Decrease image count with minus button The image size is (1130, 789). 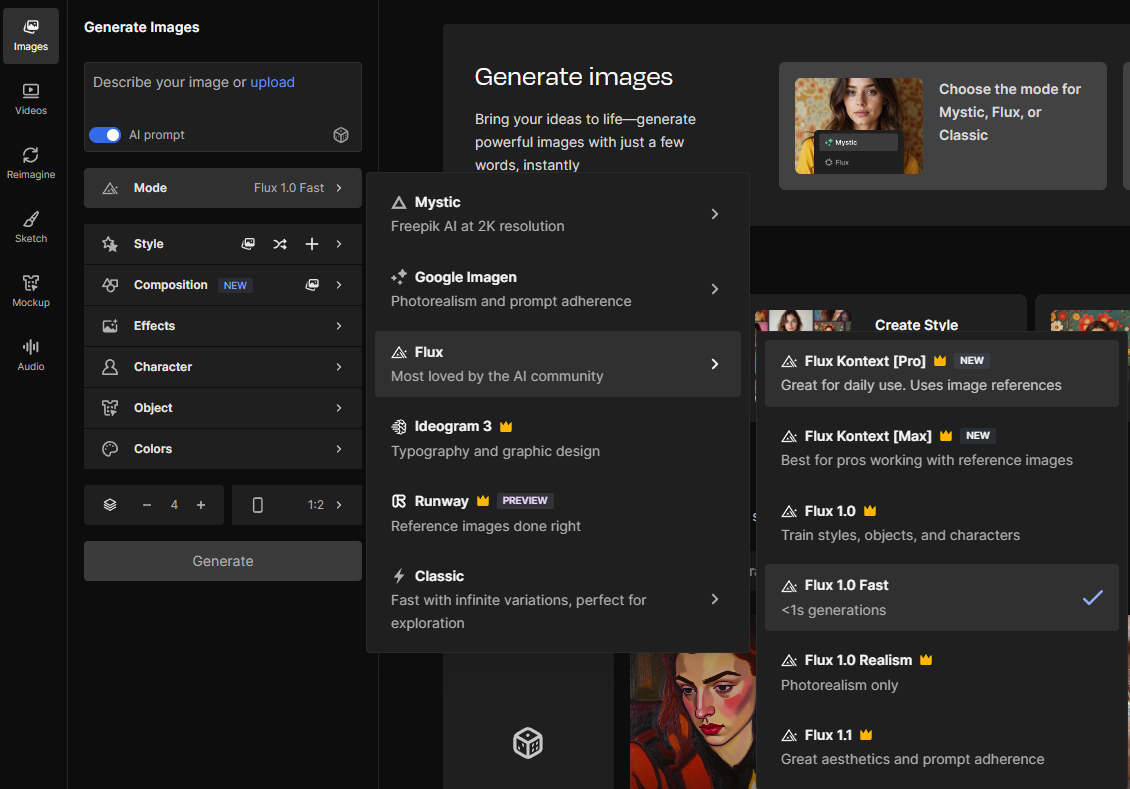[x=147, y=505]
